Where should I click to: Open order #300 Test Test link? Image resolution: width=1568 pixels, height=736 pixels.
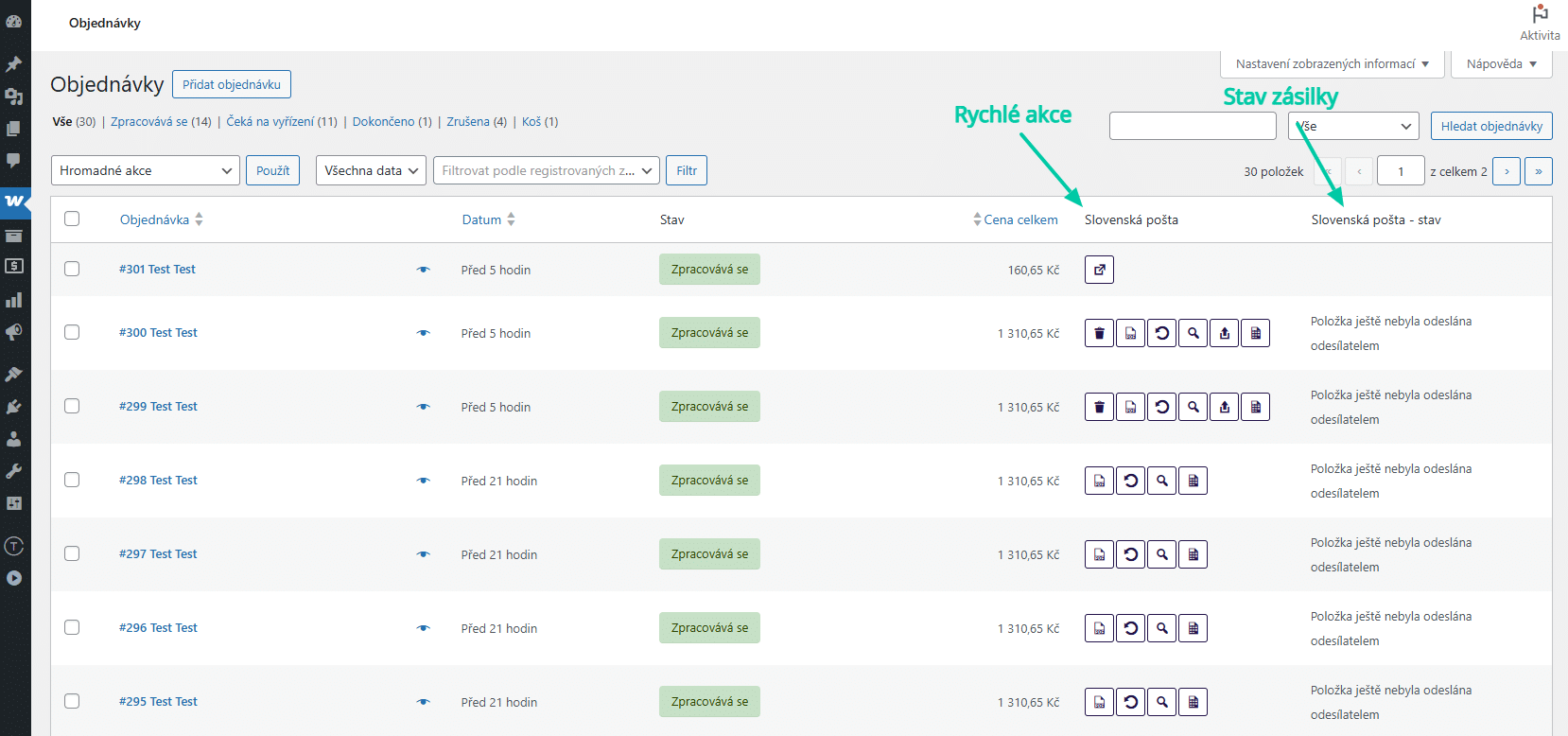pyautogui.click(x=158, y=333)
